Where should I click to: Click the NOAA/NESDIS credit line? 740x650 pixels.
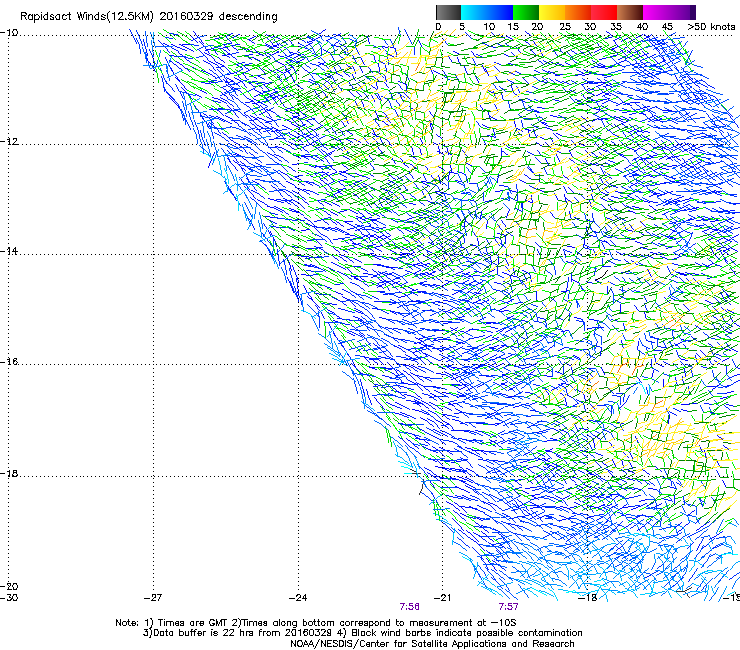coord(432,644)
